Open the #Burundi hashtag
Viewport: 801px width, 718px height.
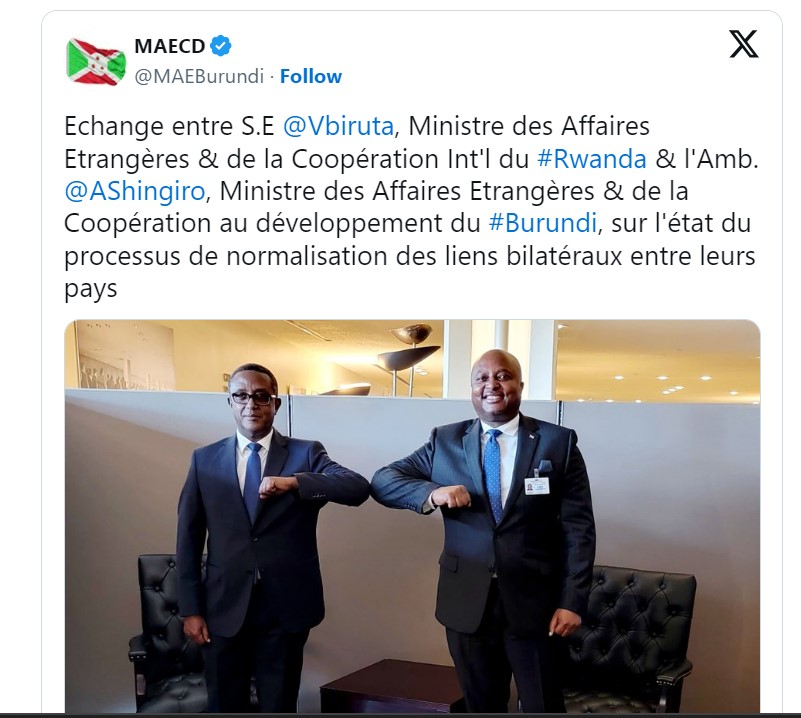point(543,223)
